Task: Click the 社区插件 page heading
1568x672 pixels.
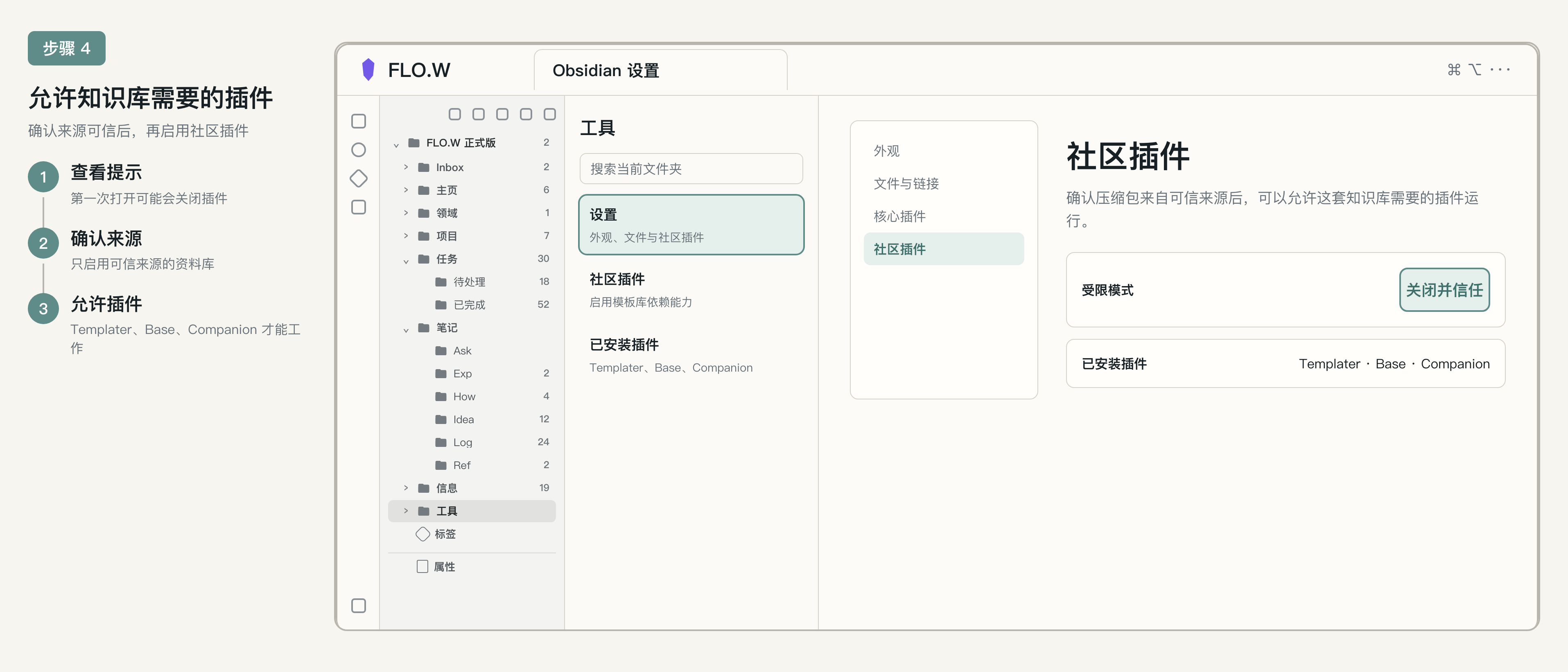Action: click(1128, 156)
